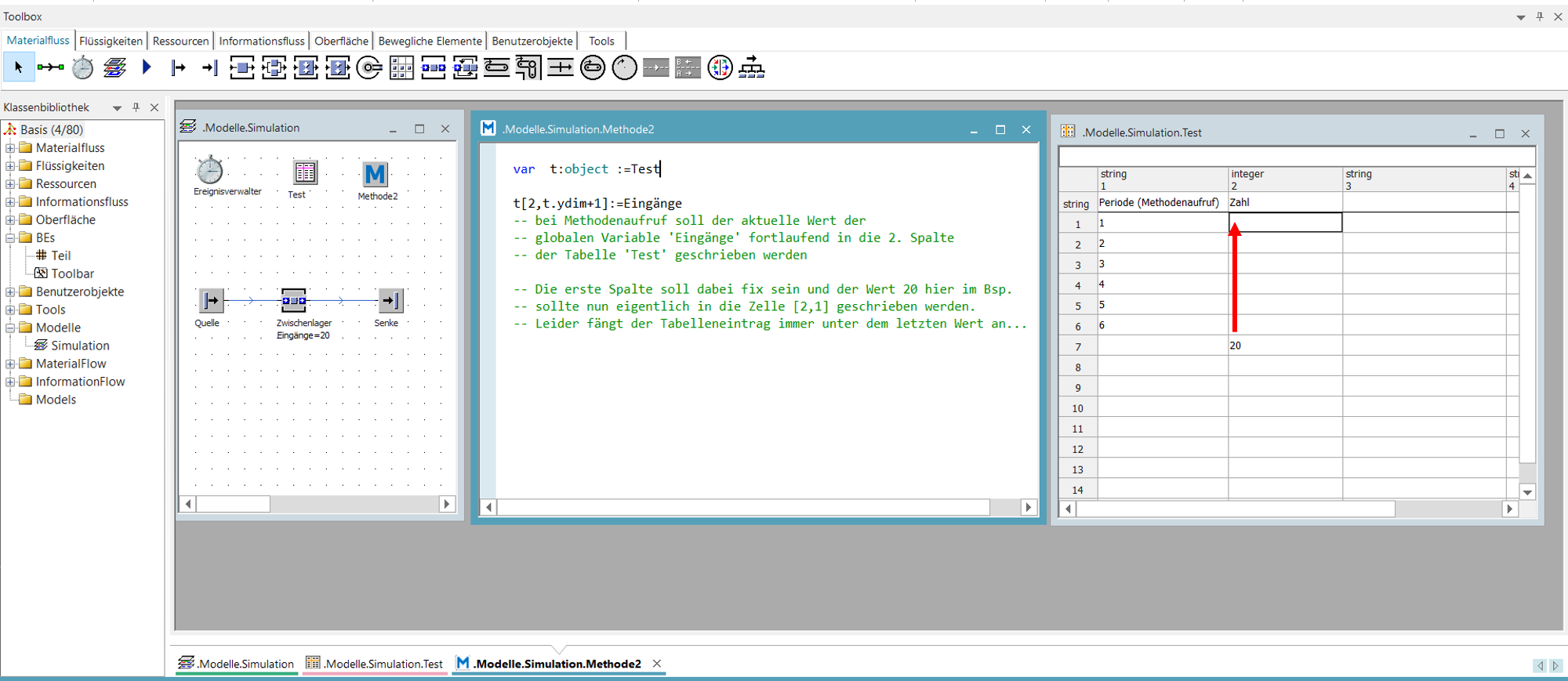Expand the MaterialFlow folder node
Viewport: 1568px width, 681px height.
click(10, 364)
